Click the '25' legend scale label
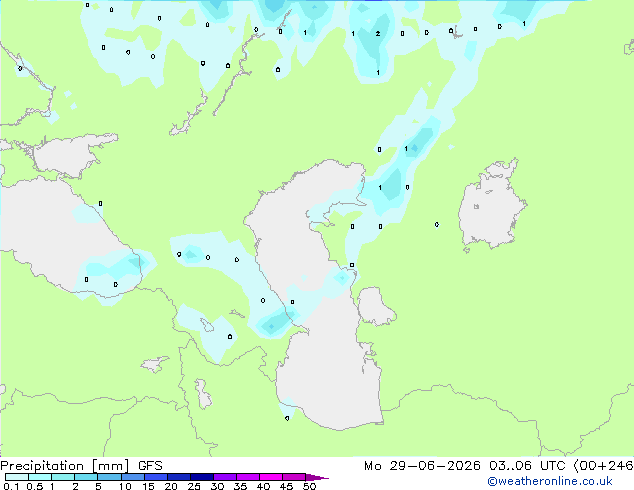This screenshot has height=490, width=634. coord(194,486)
